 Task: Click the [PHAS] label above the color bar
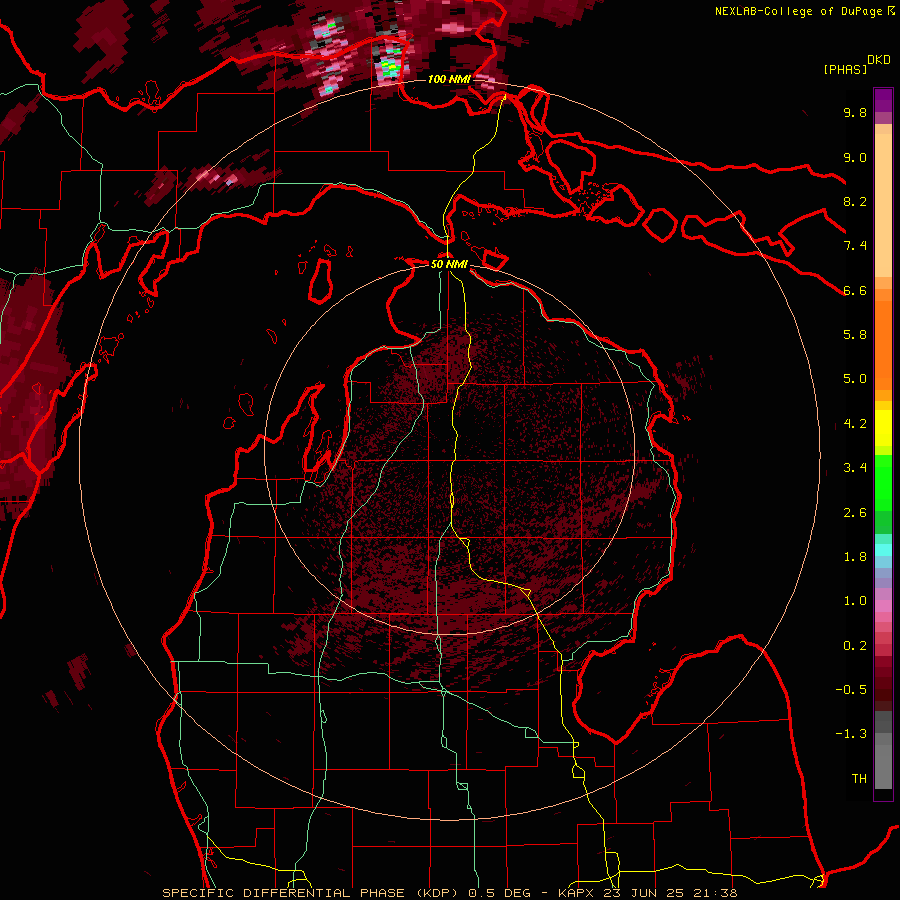coord(845,69)
